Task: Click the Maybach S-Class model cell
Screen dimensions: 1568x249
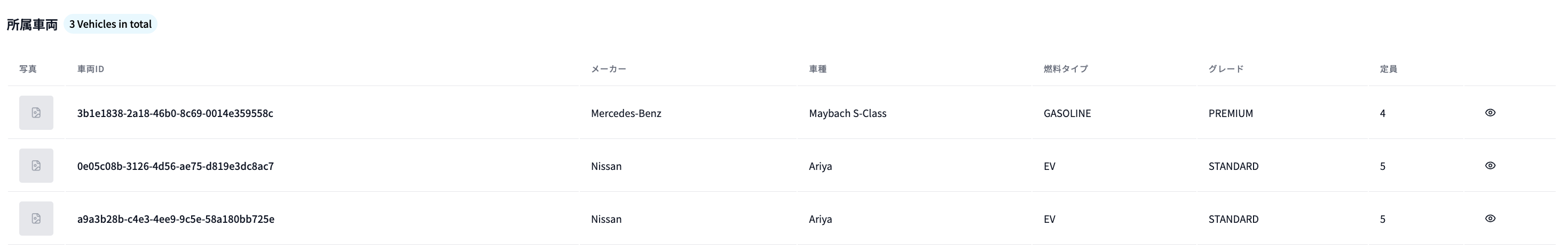Action: pos(847,113)
